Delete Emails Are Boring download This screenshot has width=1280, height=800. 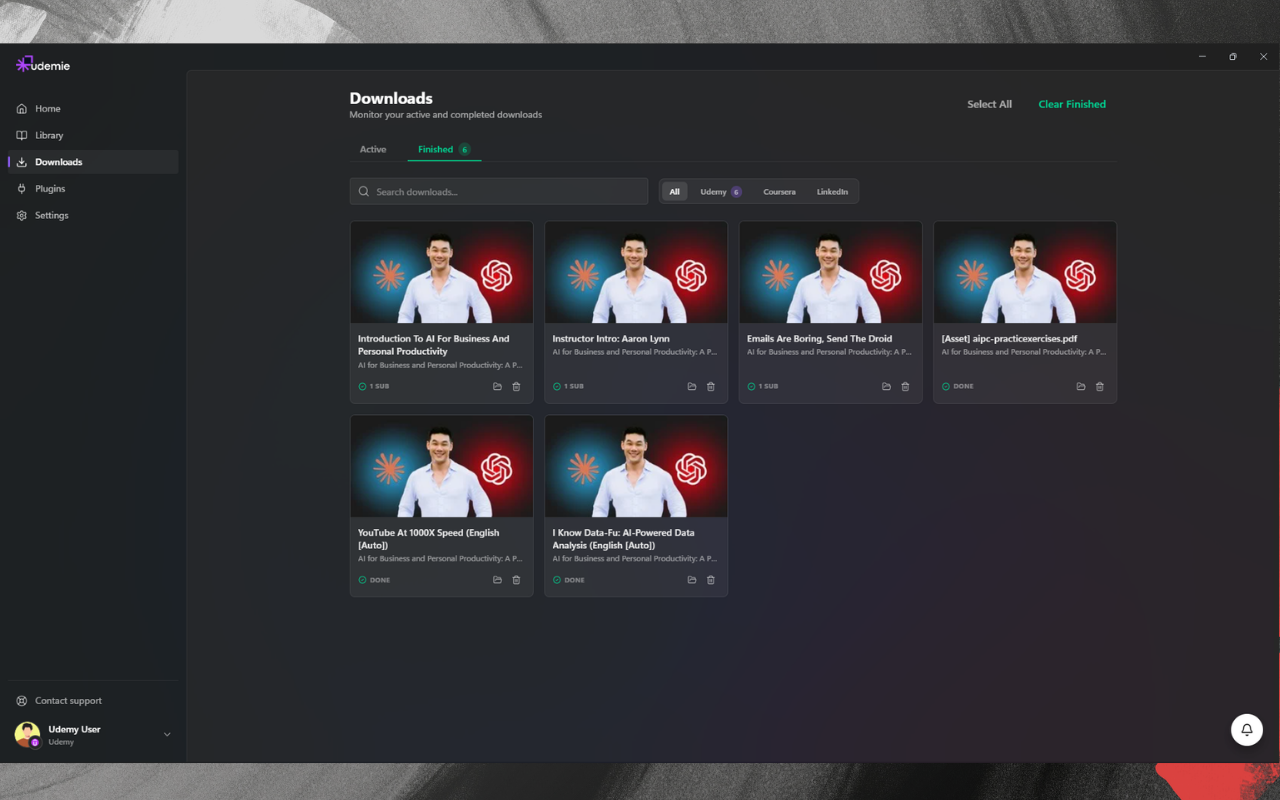pos(905,386)
